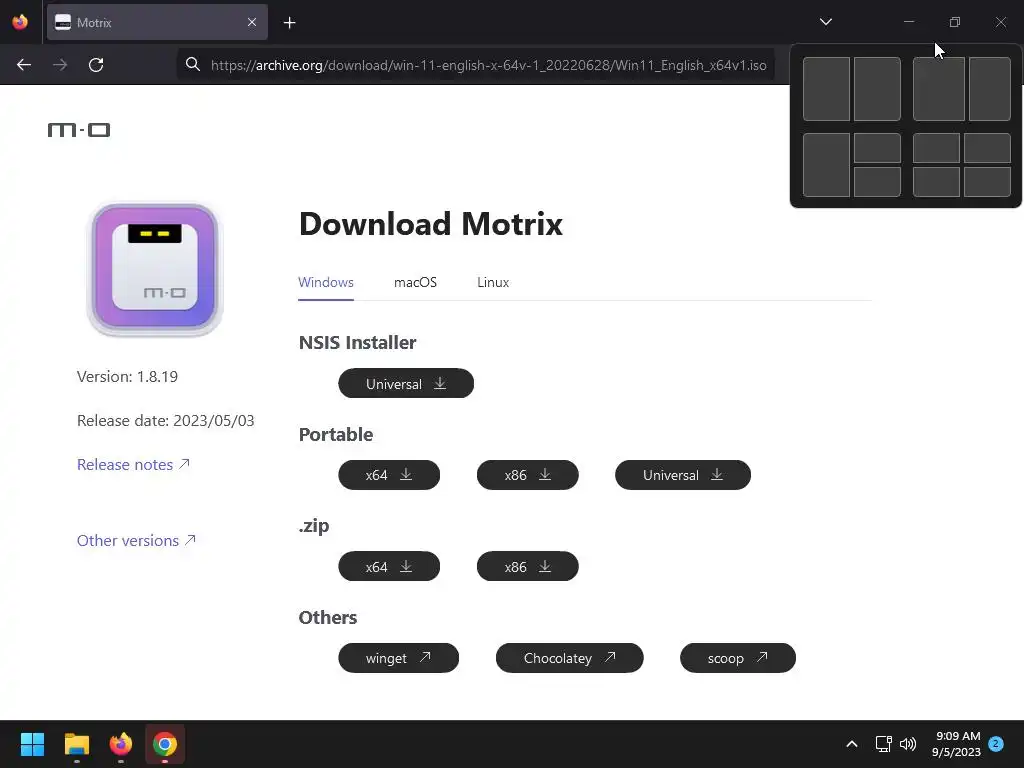Show hidden system tray icons
Screen dimensions: 1024x768
click(852, 744)
